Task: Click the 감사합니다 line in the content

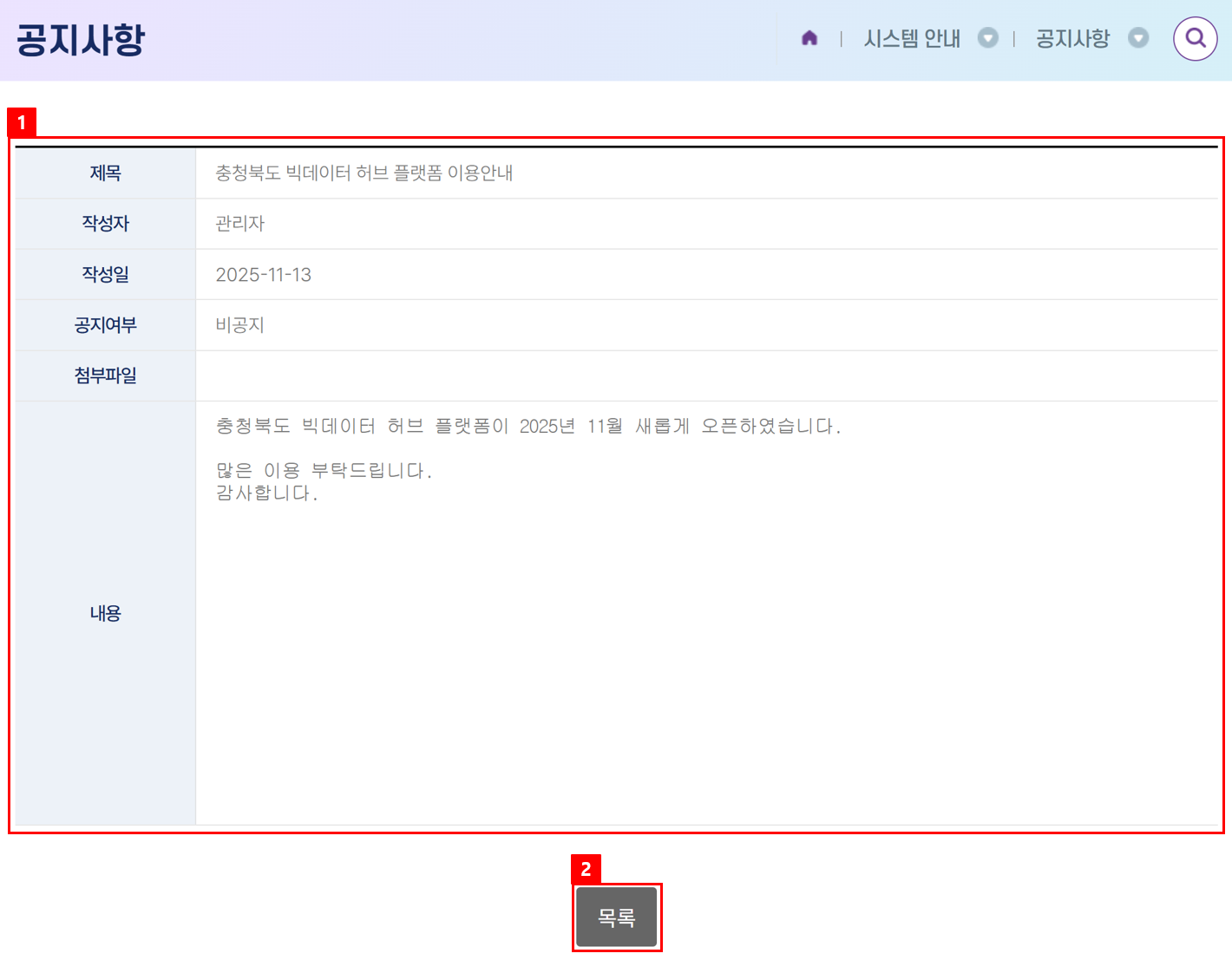Action: tap(266, 493)
